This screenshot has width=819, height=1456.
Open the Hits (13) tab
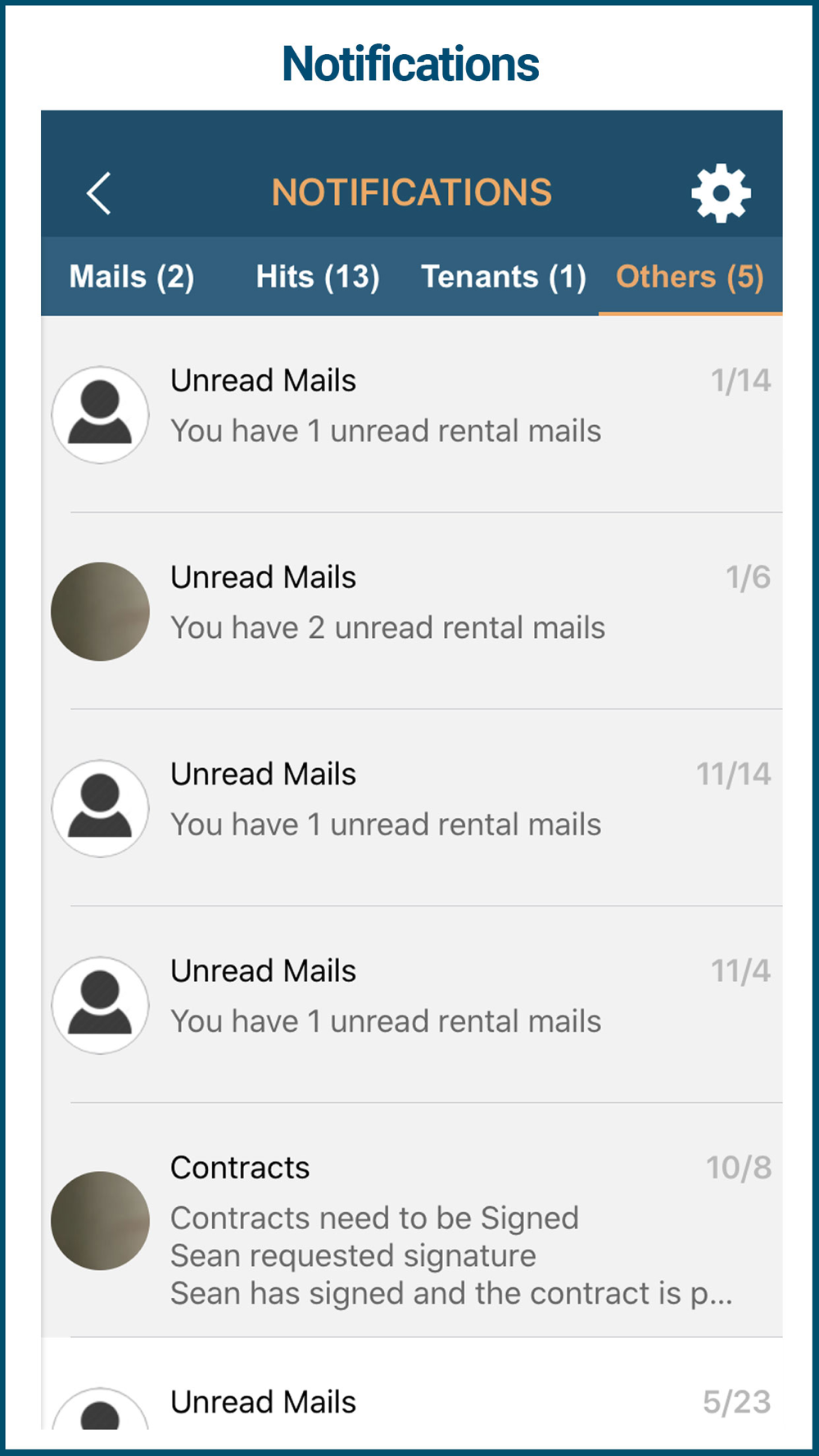[318, 277]
